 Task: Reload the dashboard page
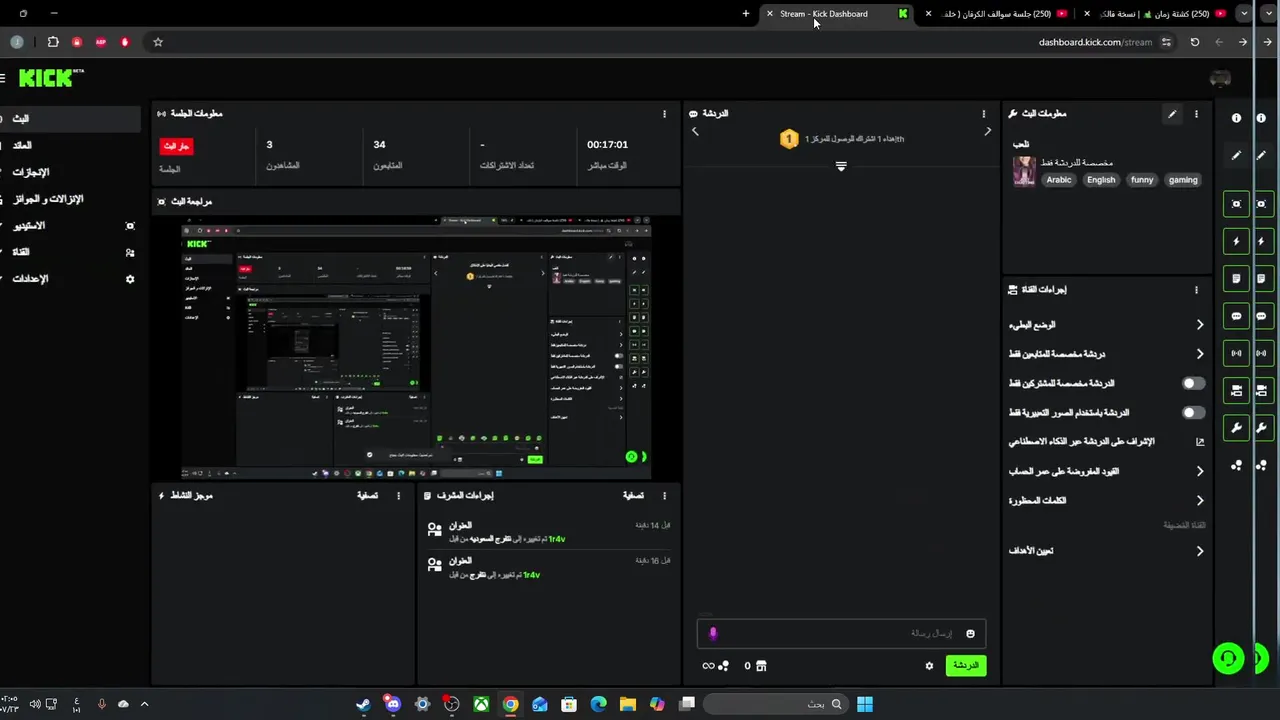1194,42
